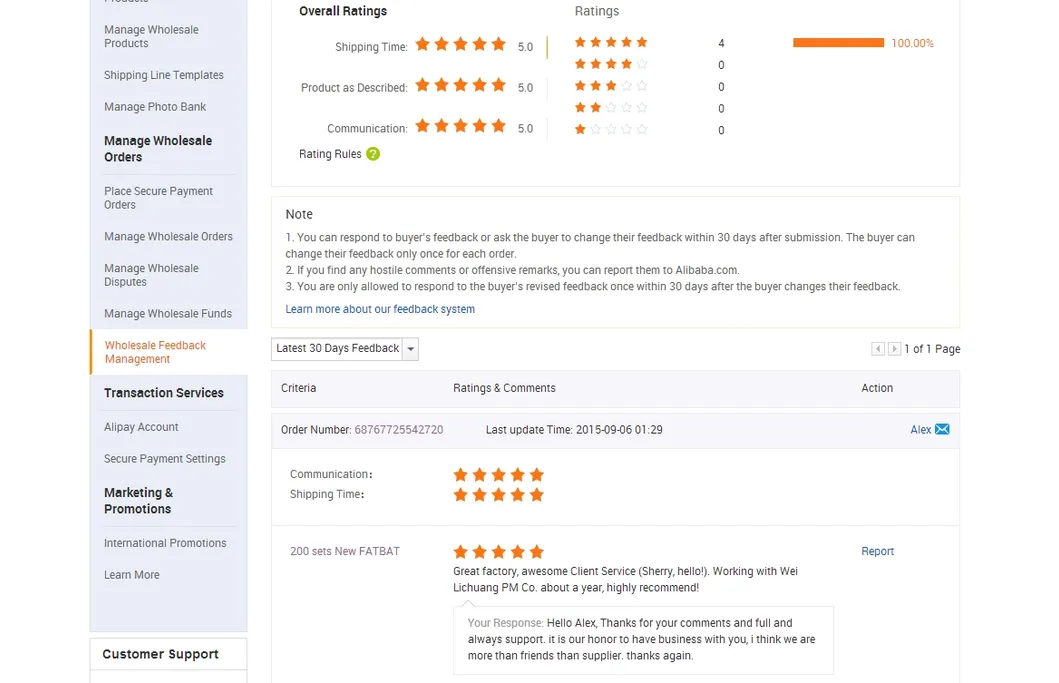Open Manage Photo Bank in sidebar

click(155, 107)
